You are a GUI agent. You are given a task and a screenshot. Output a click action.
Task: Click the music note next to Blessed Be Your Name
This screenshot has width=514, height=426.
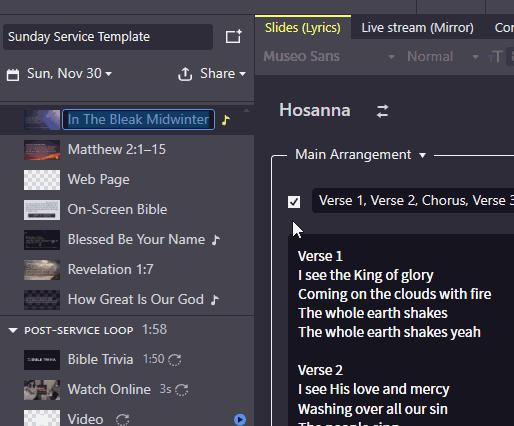[x=216, y=240]
